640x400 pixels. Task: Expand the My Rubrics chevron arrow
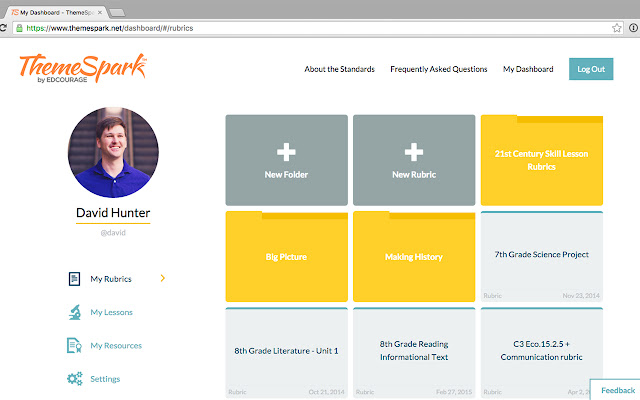click(162, 278)
